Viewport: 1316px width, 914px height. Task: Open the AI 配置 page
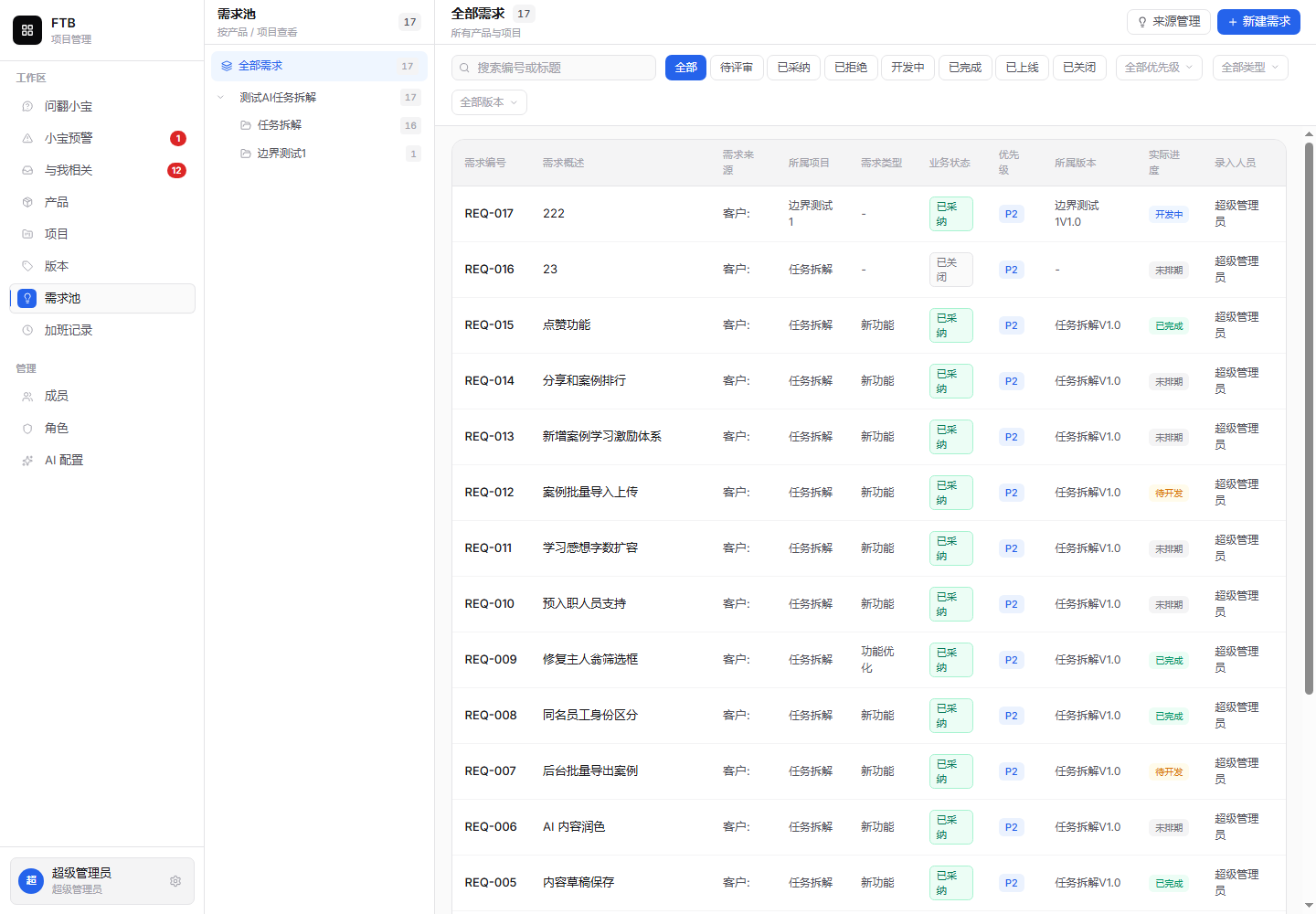(102, 460)
